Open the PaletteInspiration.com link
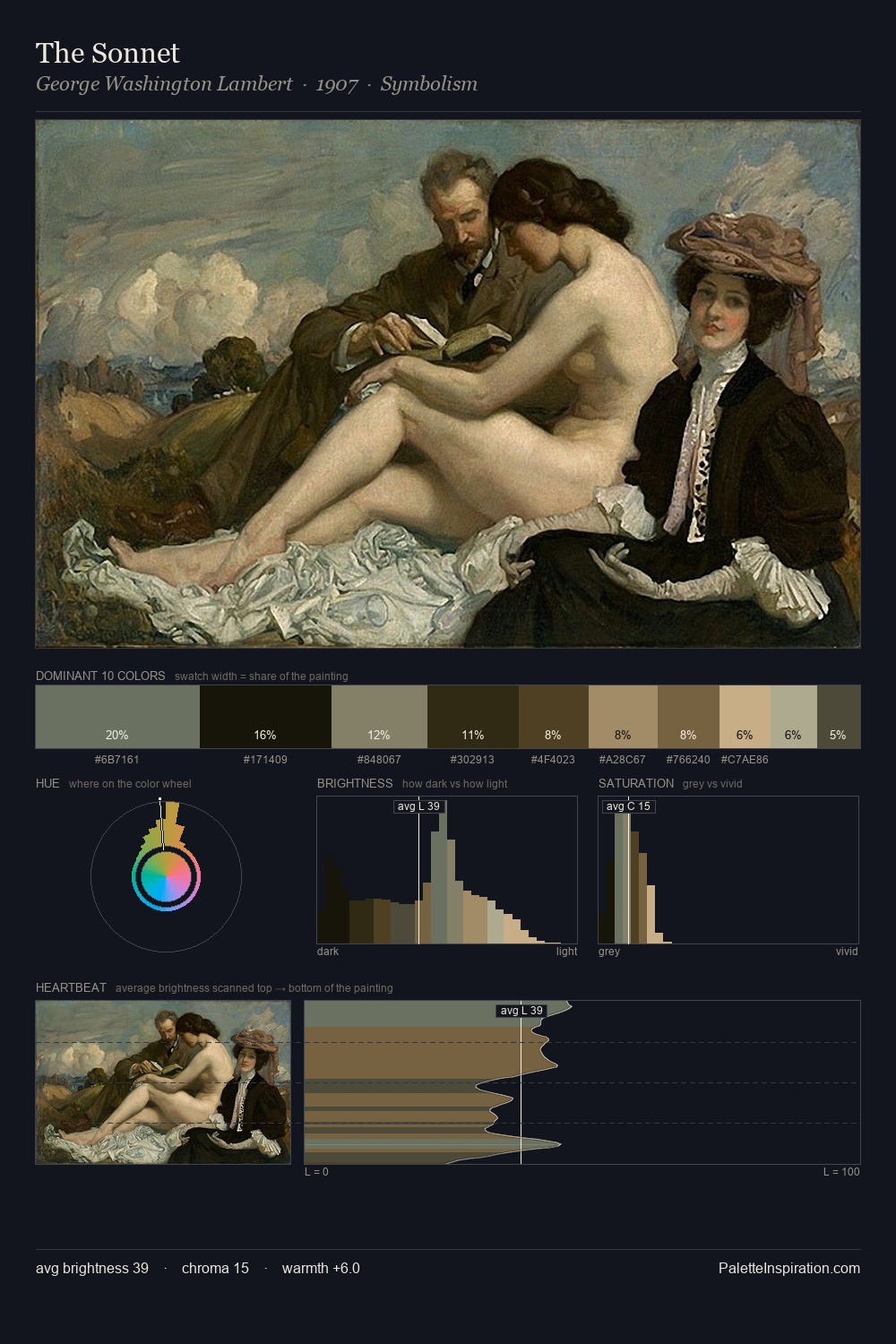896x1344 pixels. (789, 1269)
